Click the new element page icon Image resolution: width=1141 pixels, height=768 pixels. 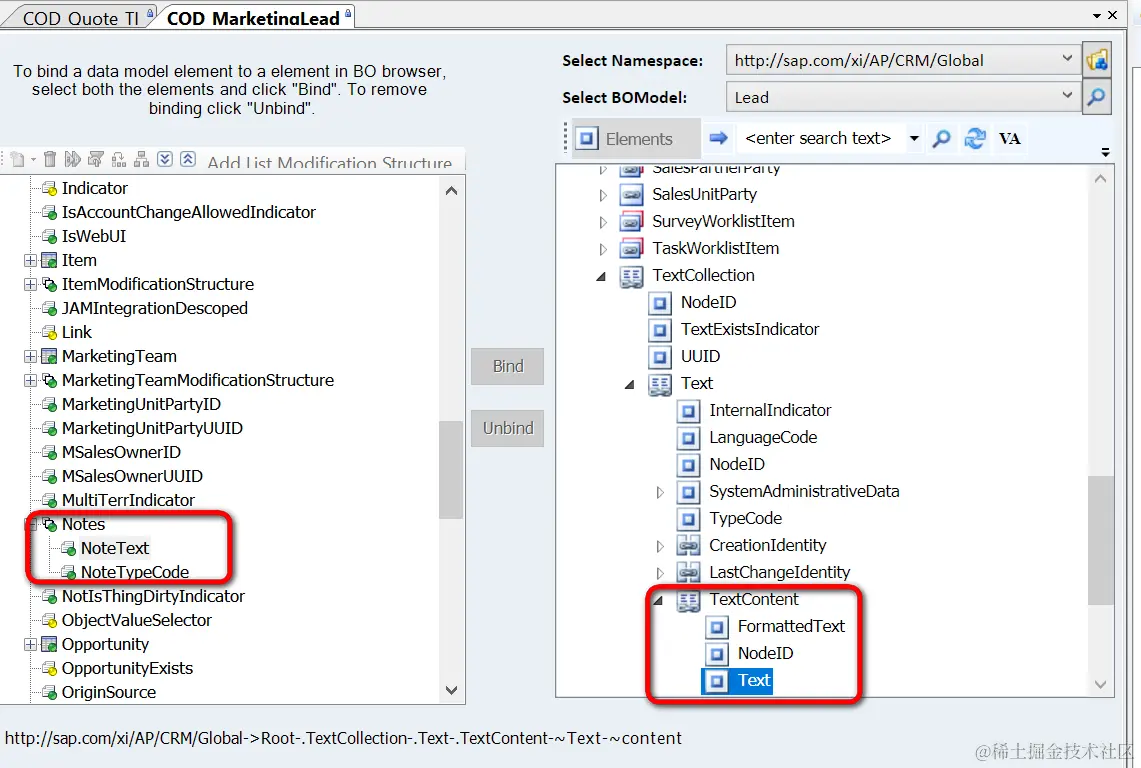pos(17,159)
